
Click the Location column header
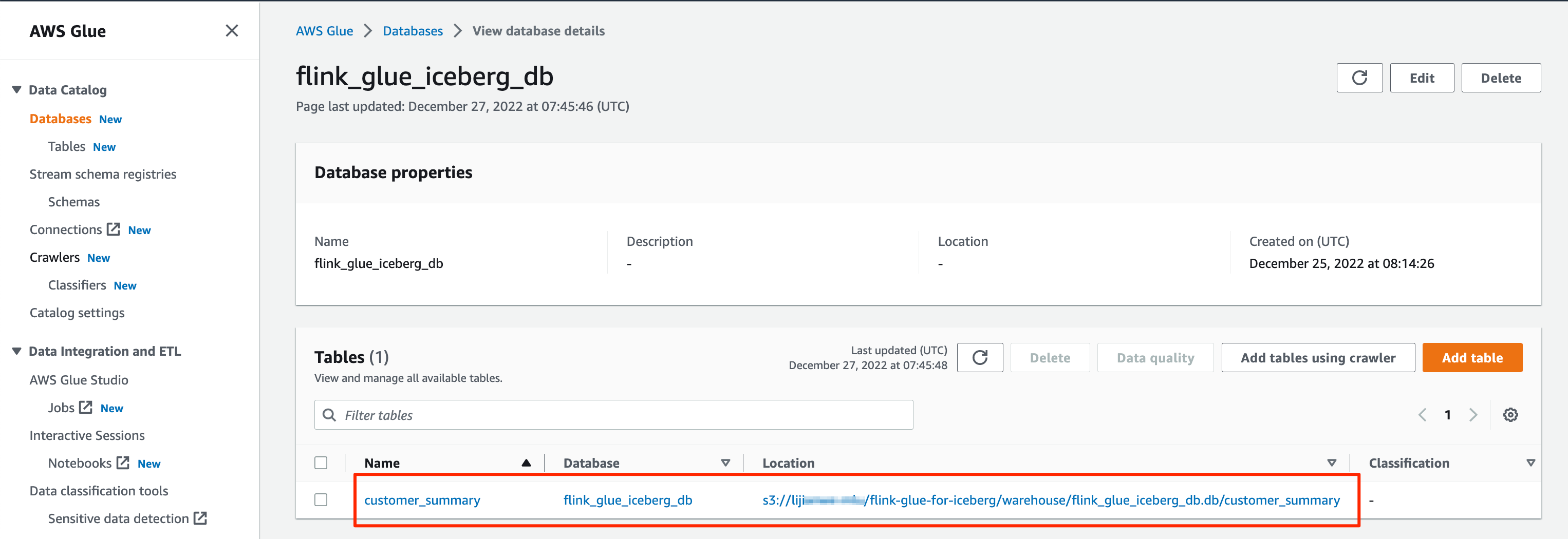coord(788,463)
